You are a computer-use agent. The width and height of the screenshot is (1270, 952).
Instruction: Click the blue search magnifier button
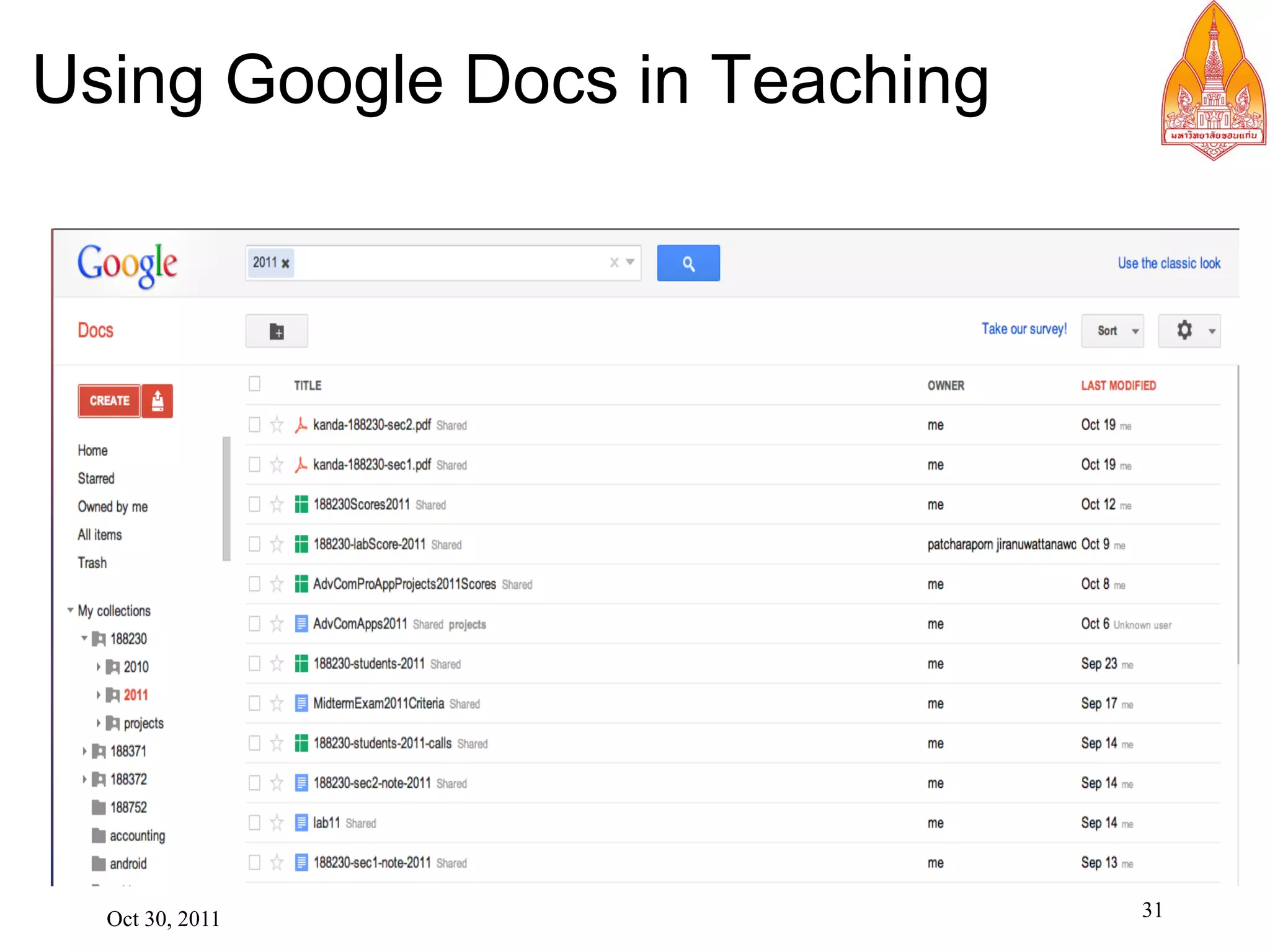coord(688,263)
